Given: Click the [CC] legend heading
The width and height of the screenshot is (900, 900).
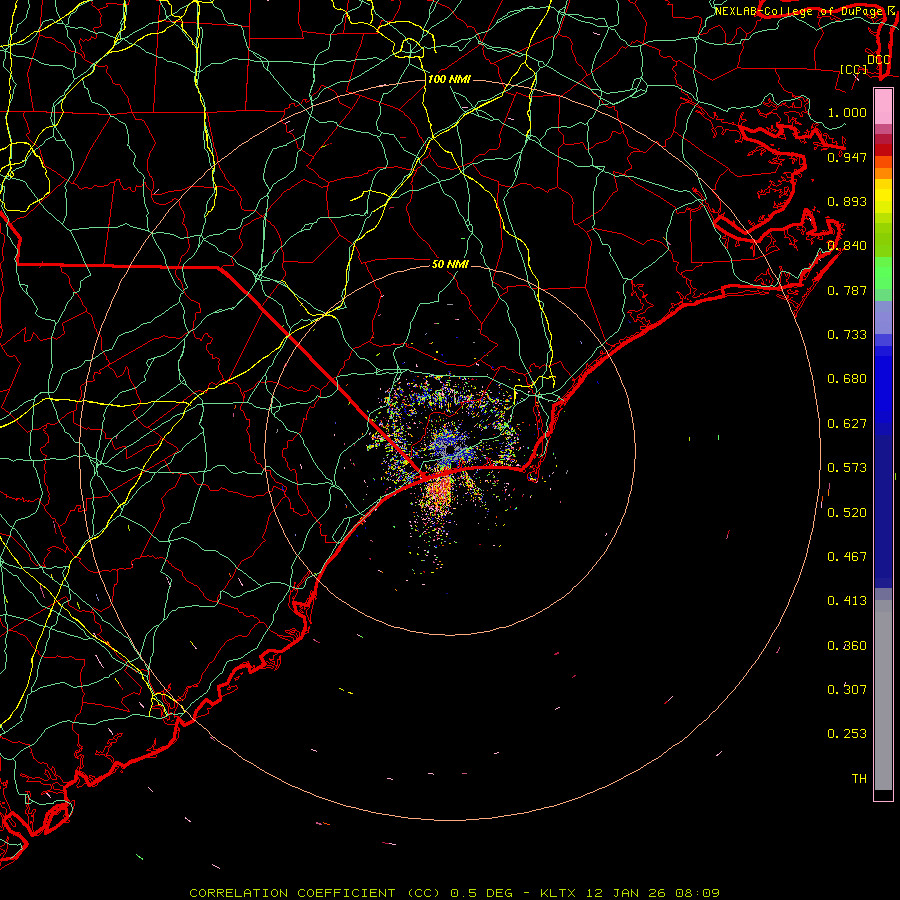Looking at the screenshot, I should tap(854, 69).
